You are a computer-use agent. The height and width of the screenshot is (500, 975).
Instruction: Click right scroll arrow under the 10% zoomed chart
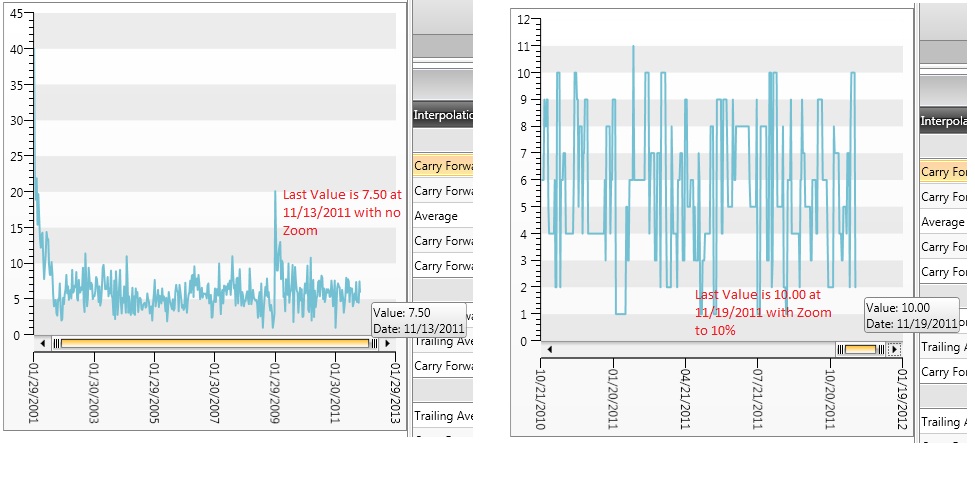[x=894, y=350]
